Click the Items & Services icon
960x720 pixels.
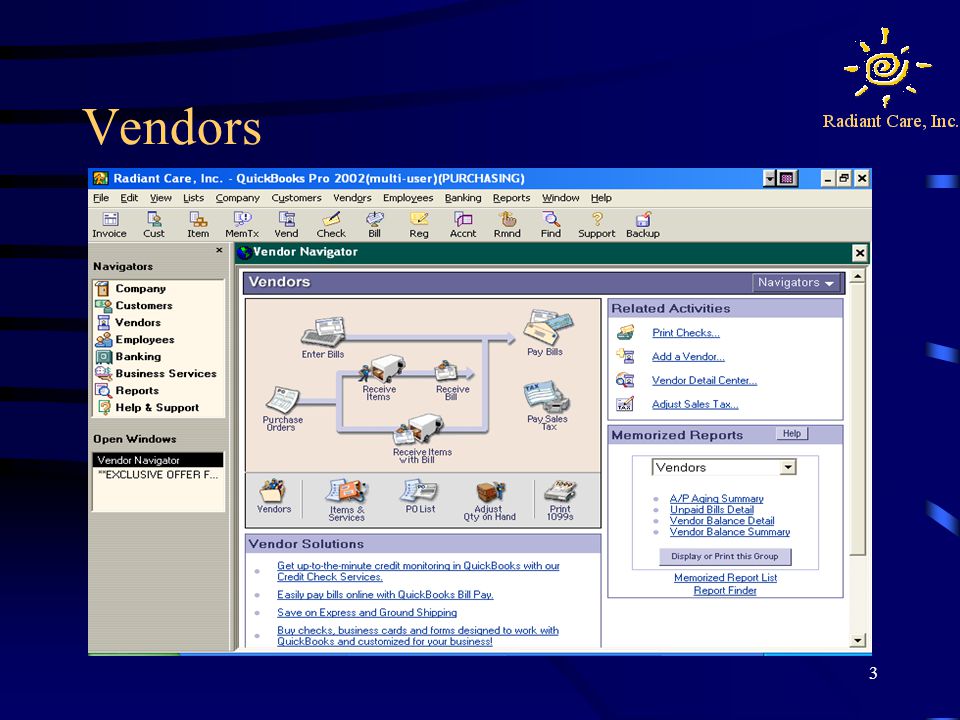(347, 500)
